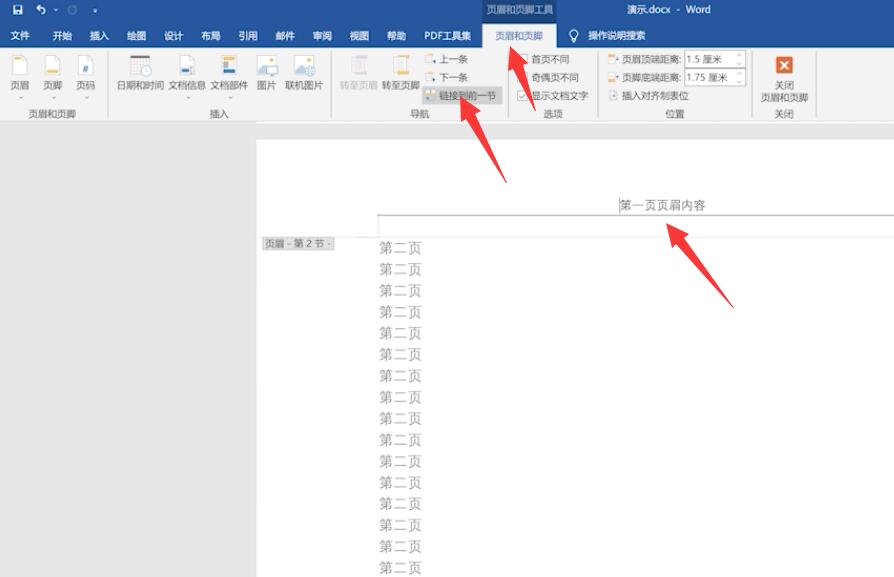The image size is (894, 577).
Task: Switch to the 审阅 tab
Action: [322, 35]
